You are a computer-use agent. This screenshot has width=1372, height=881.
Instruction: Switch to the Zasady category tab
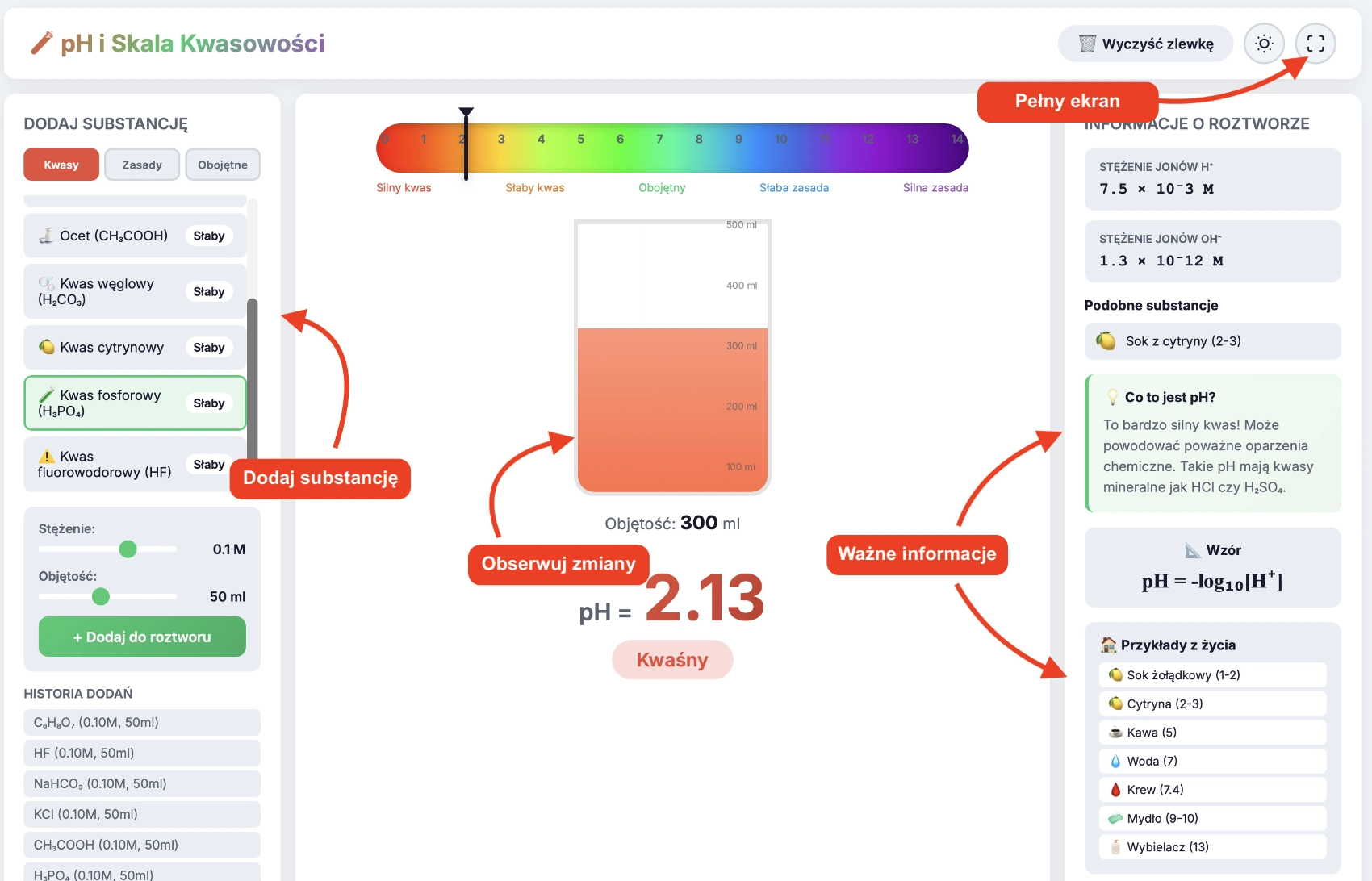point(142,165)
